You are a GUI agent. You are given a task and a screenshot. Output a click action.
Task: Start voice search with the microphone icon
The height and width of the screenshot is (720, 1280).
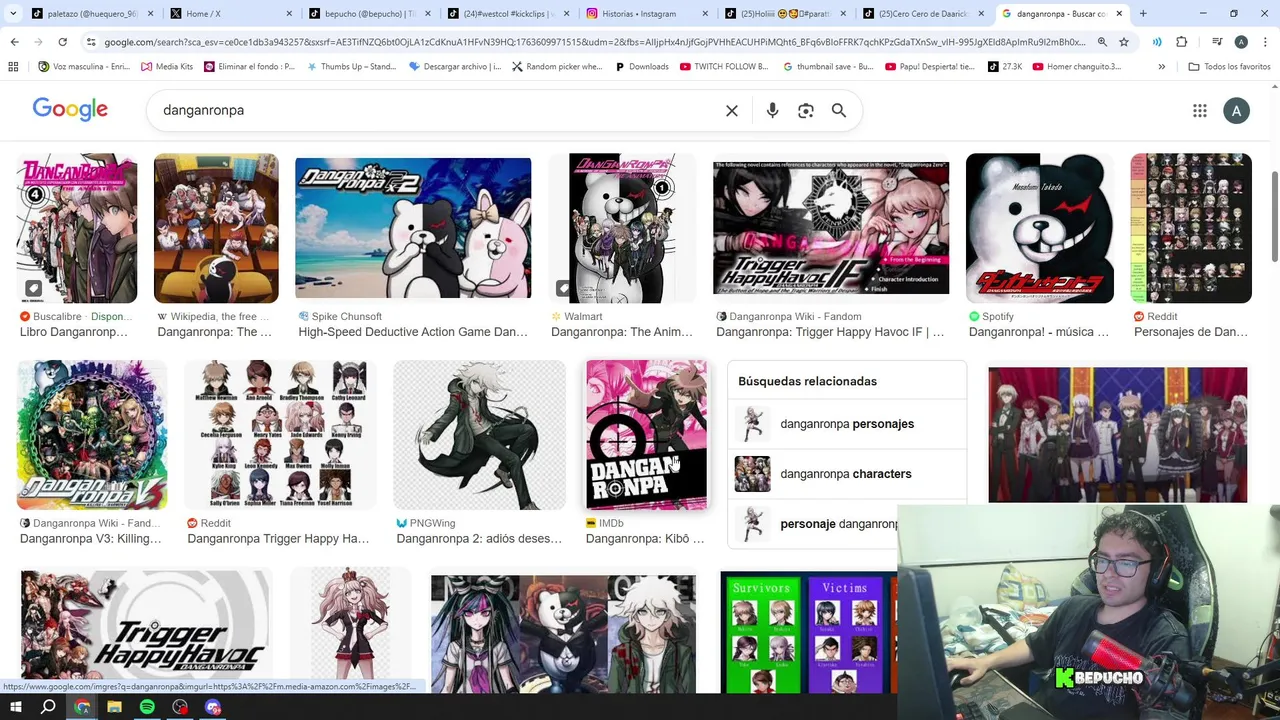coord(772,111)
